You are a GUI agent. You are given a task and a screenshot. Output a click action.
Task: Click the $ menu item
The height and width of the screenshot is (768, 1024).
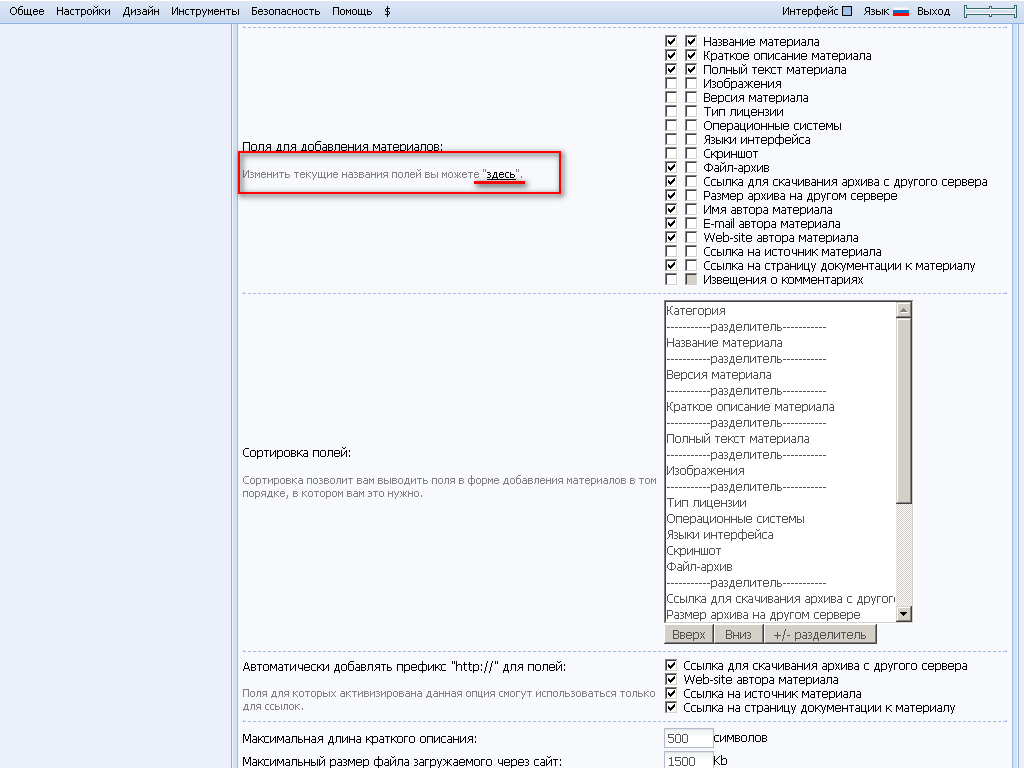pyautogui.click(x=387, y=11)
